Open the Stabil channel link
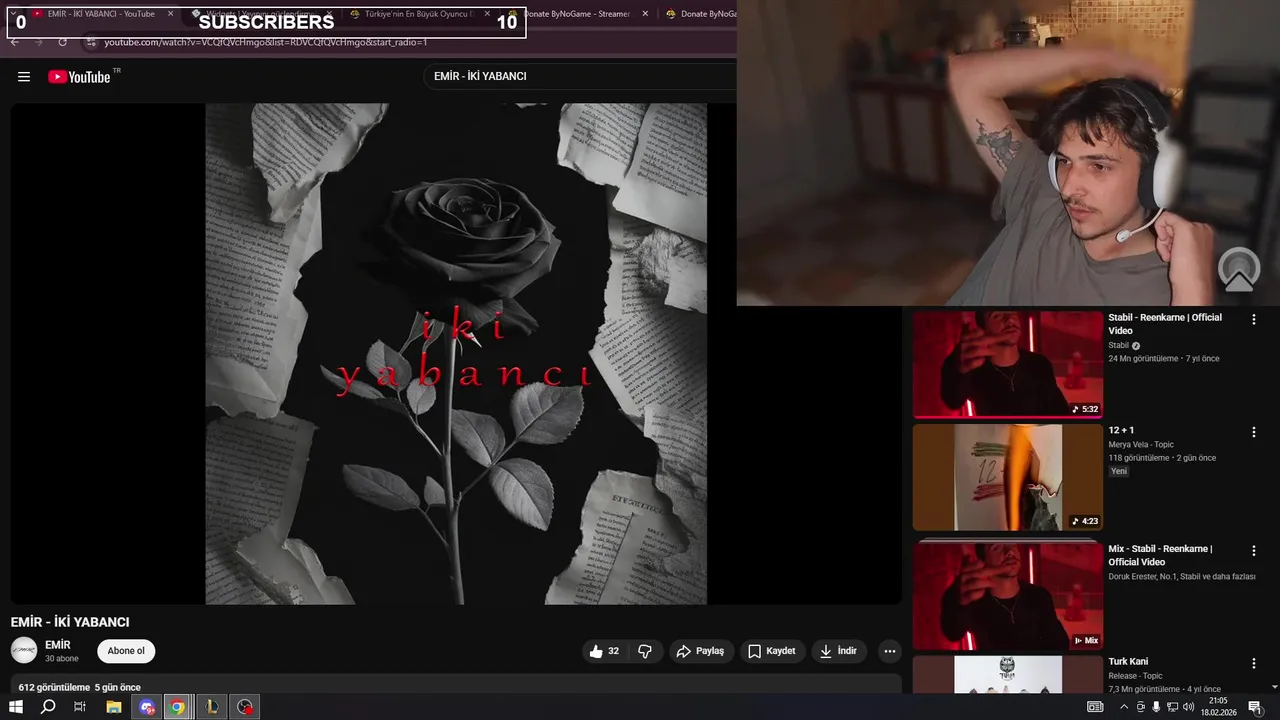The height and width of the screenshot is (720, 1280). coord(1118,345)
